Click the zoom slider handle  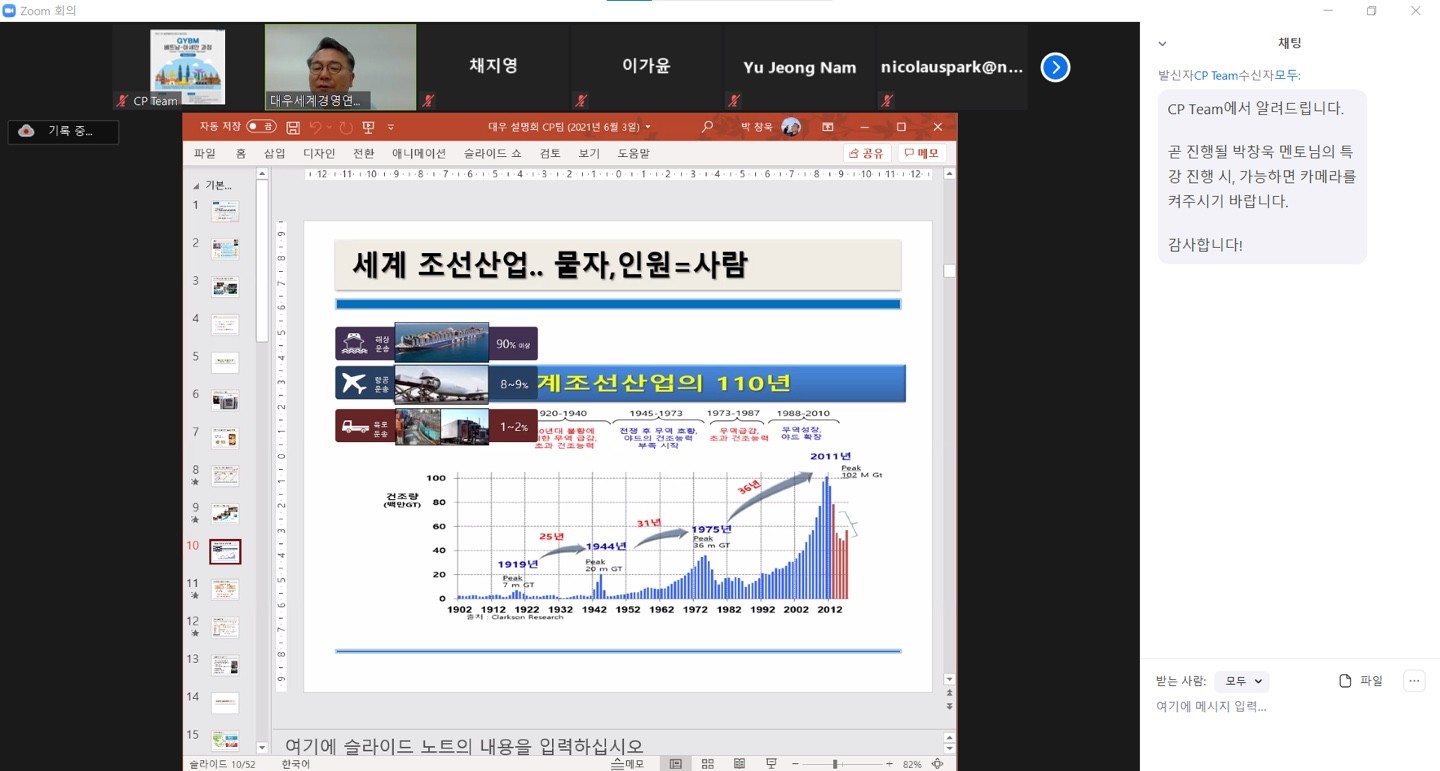835,764
